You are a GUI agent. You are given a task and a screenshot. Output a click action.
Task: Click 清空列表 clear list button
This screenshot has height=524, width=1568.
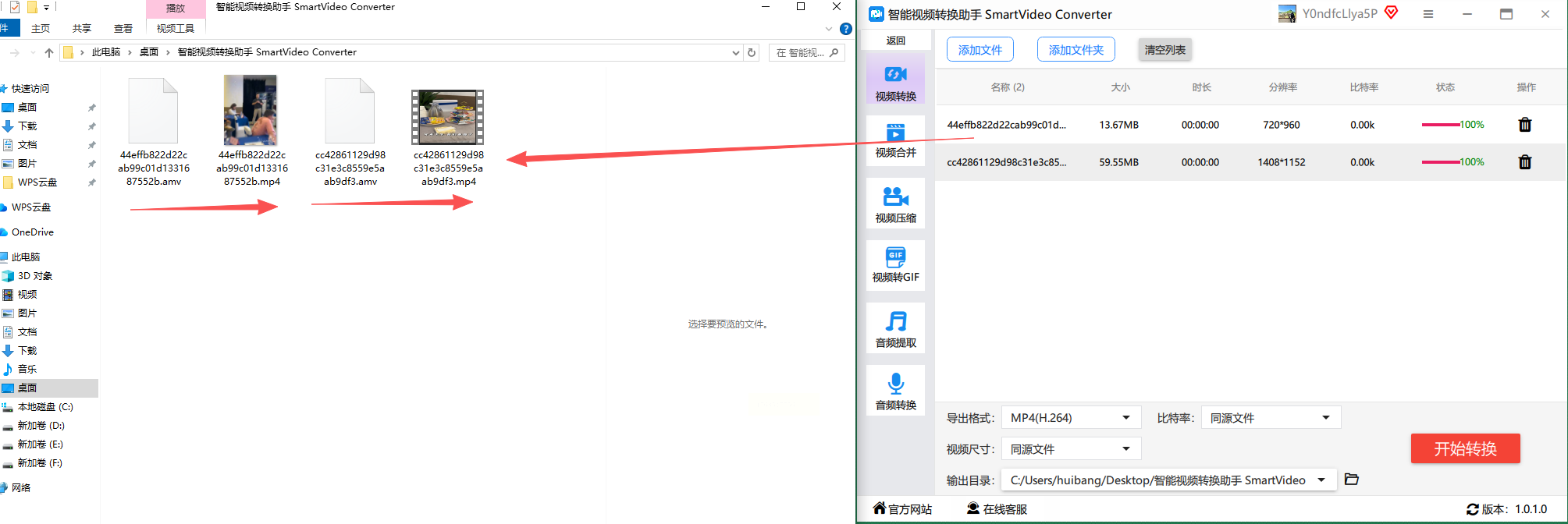coord(1164,50)
